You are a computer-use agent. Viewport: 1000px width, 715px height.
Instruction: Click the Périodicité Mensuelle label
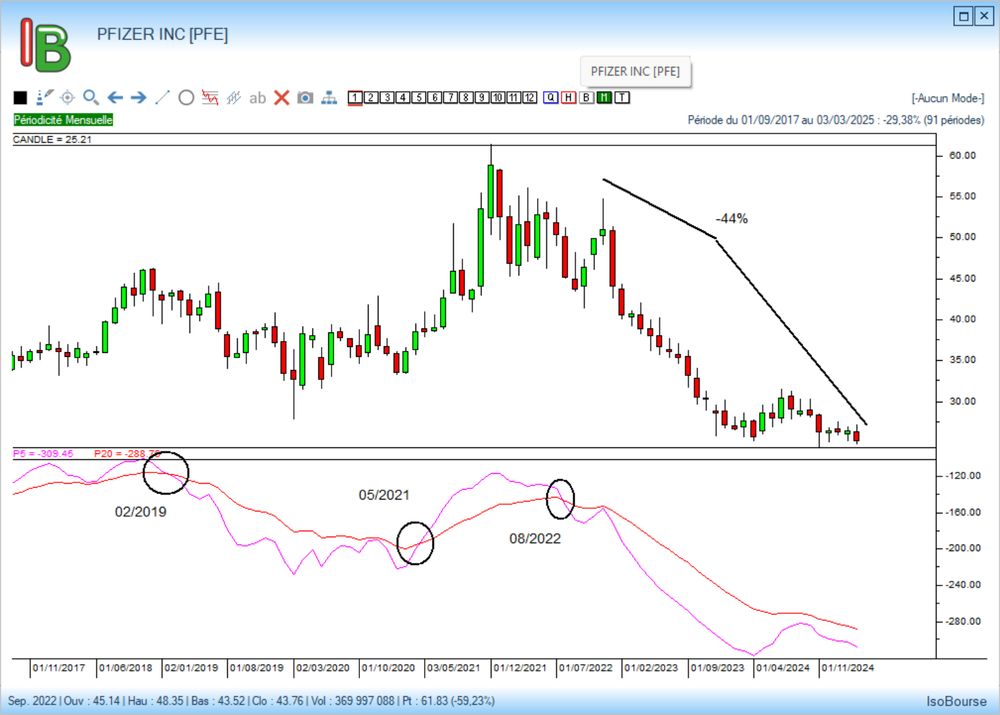coord(63,120)
